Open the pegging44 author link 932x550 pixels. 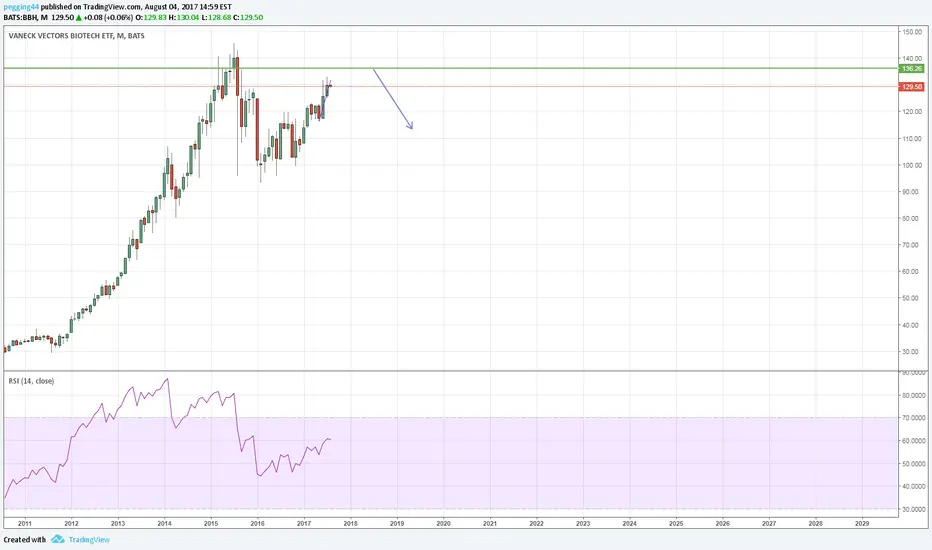click(21, 7)
